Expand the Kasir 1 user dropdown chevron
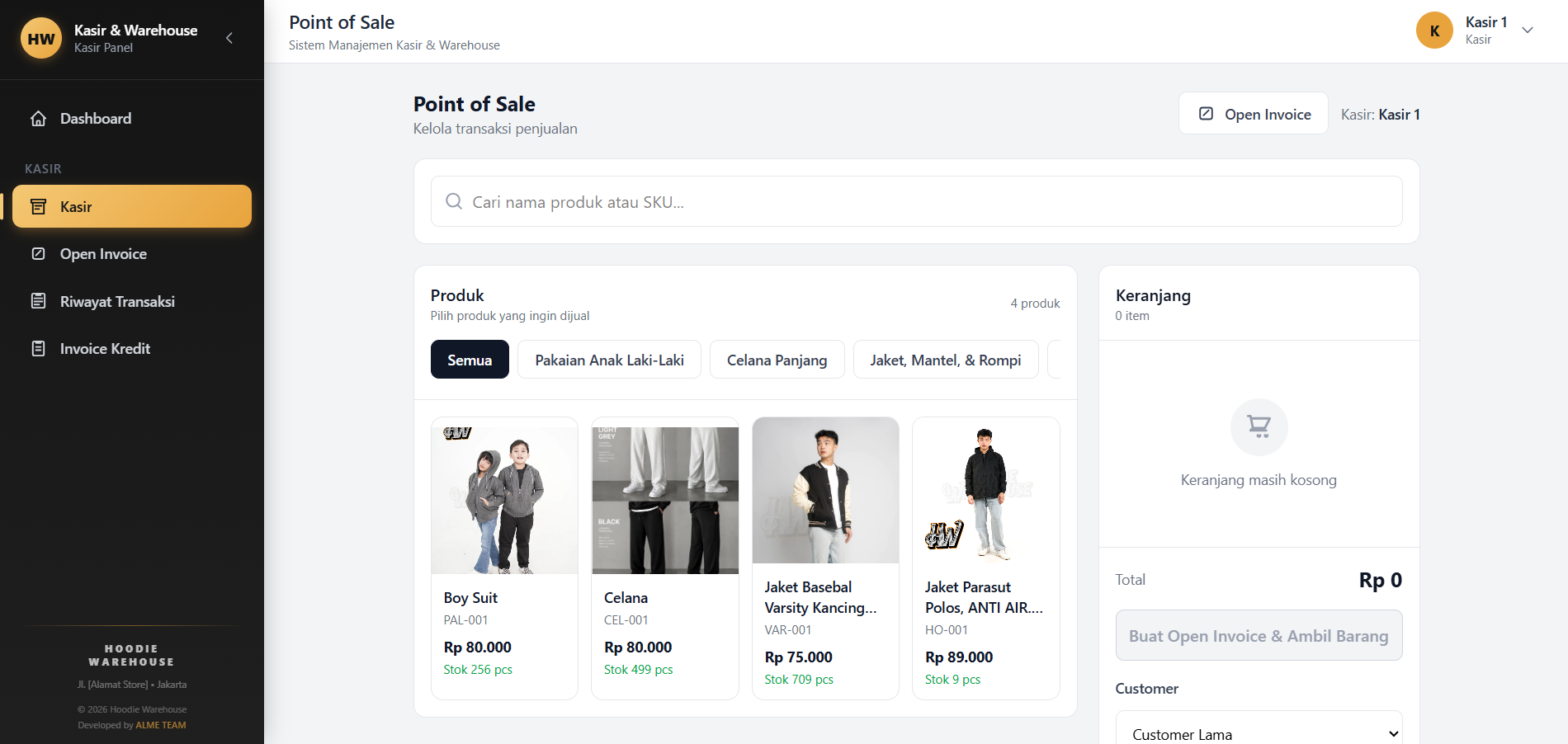1568x744 pixels. pos(1528,31)
